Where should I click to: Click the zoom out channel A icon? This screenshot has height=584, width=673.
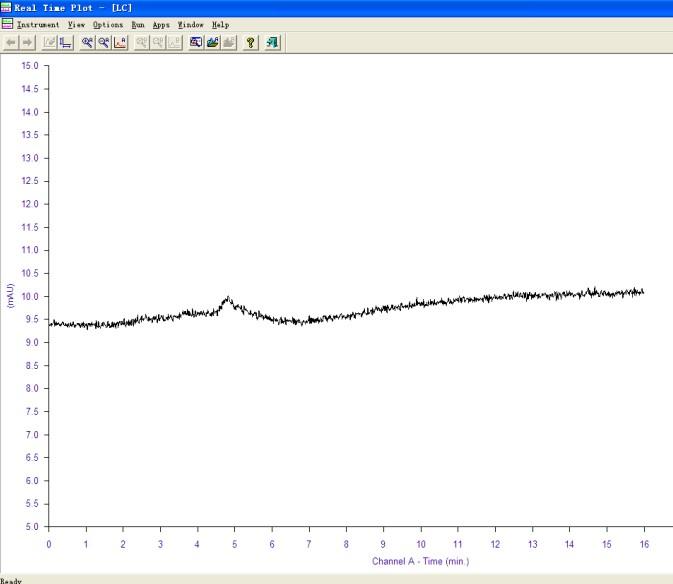point(104,42)
